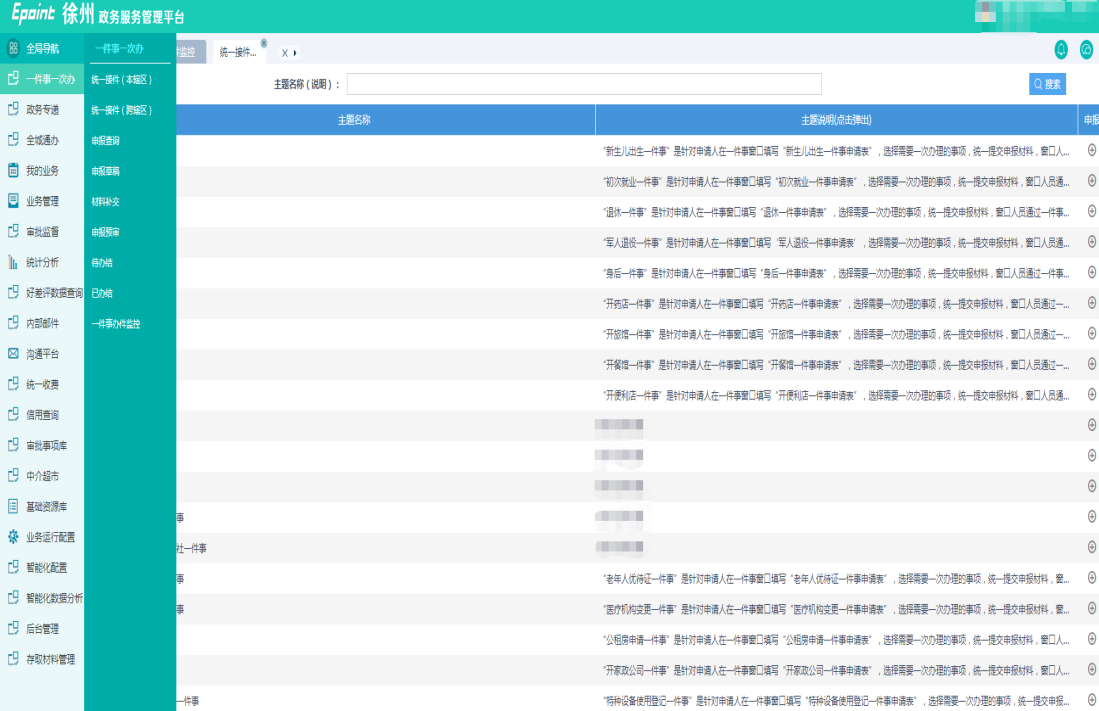Click the 搜索 search button
1099x711 pixels.
[x=1047, y=84]
